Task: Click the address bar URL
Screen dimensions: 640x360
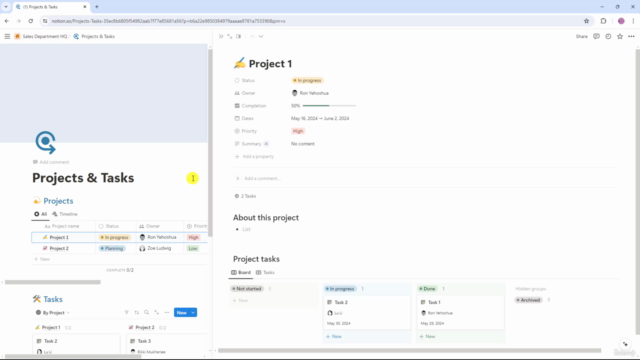Action: pyautogui.click(x=168, y=21)
